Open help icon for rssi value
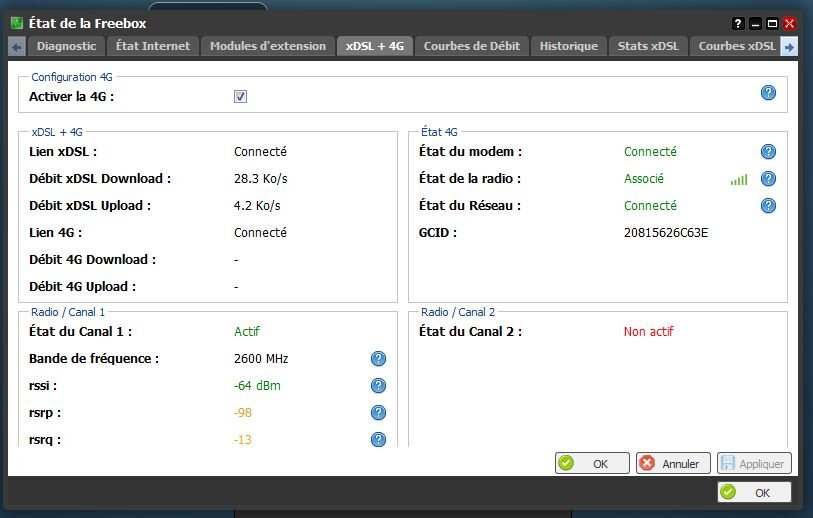Viewport: 813px width, 518px height. 378,386
